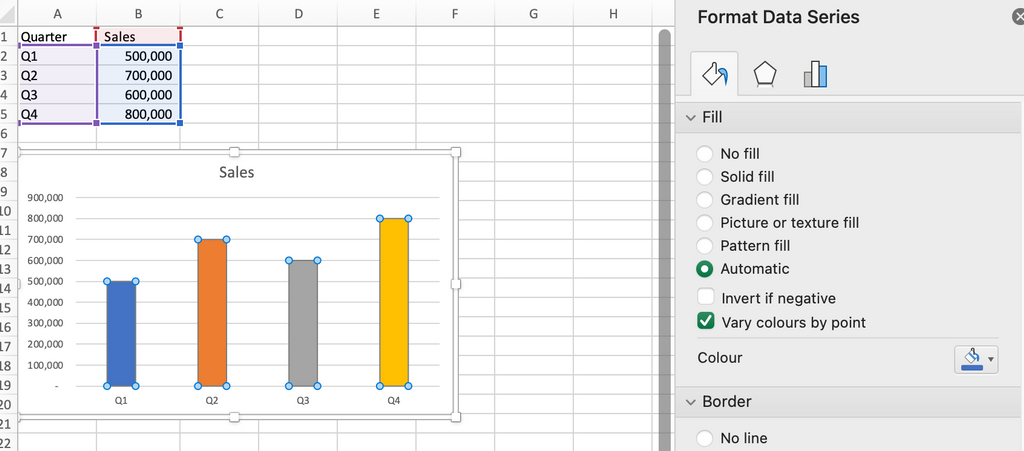Open the Series Options bar chart tab

click(815, 74)
